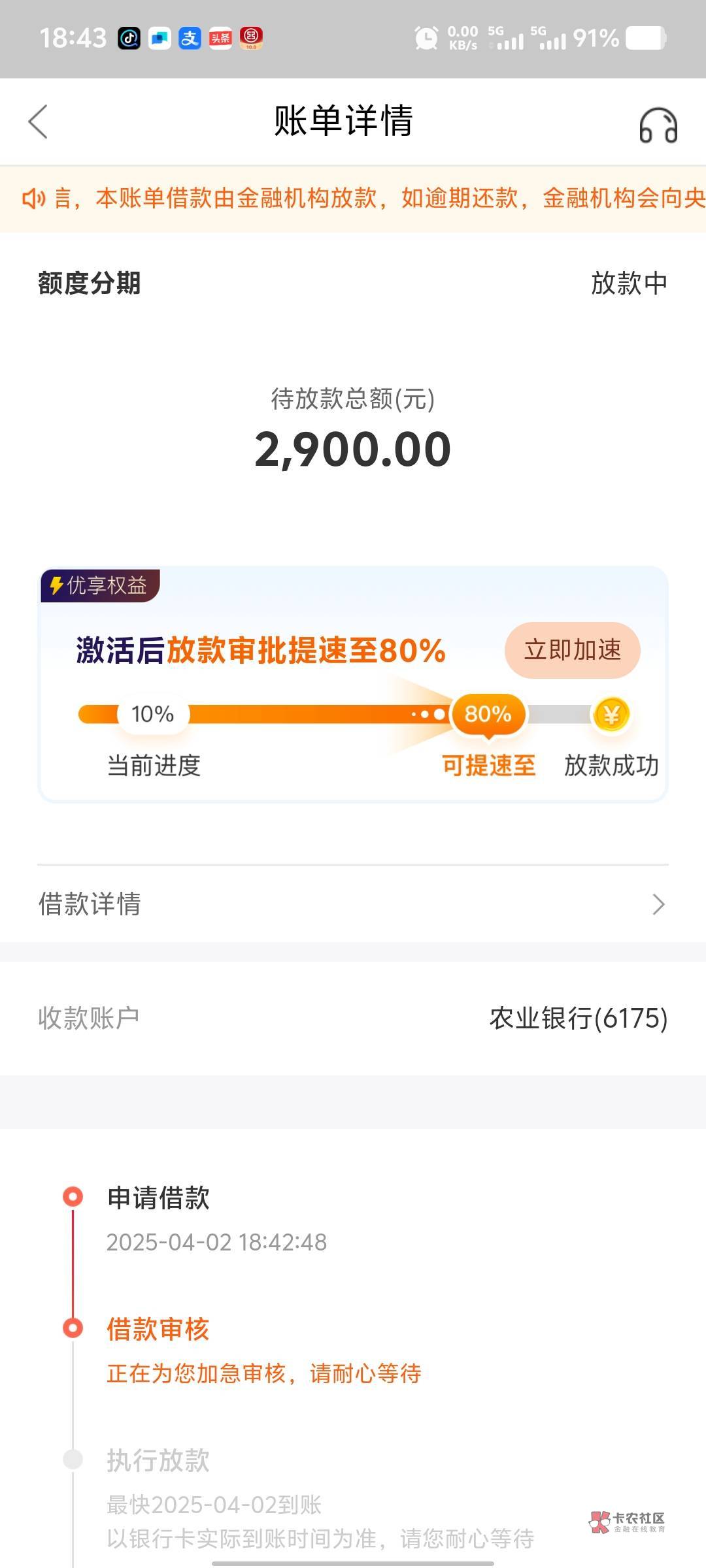The width and height of the screenshot is (706, 1568).
Task: Tap the scrolling notice banner text
Action: (379, 199)
